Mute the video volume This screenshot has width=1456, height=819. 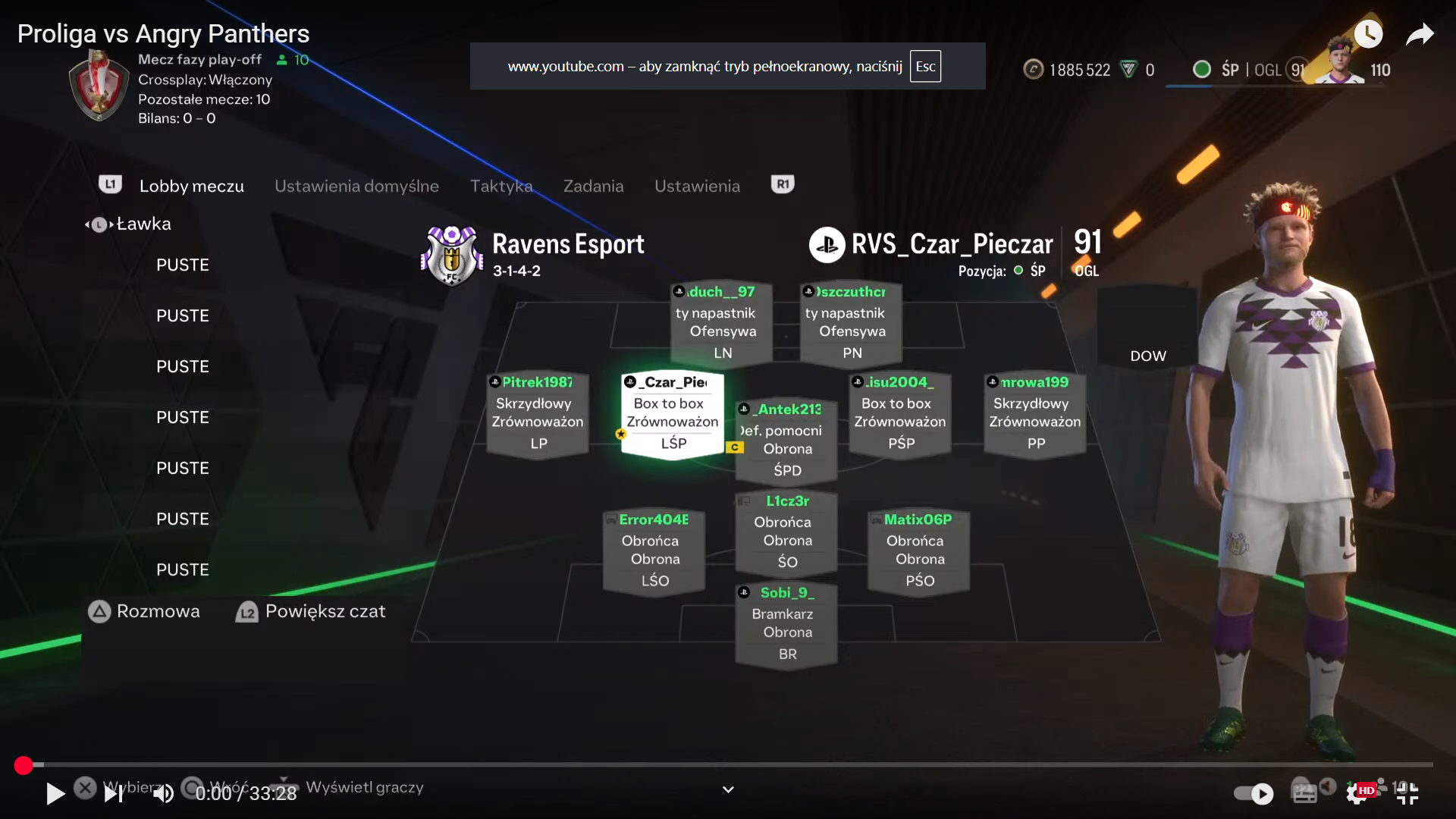pyautogui.click(x=163, y=793)
